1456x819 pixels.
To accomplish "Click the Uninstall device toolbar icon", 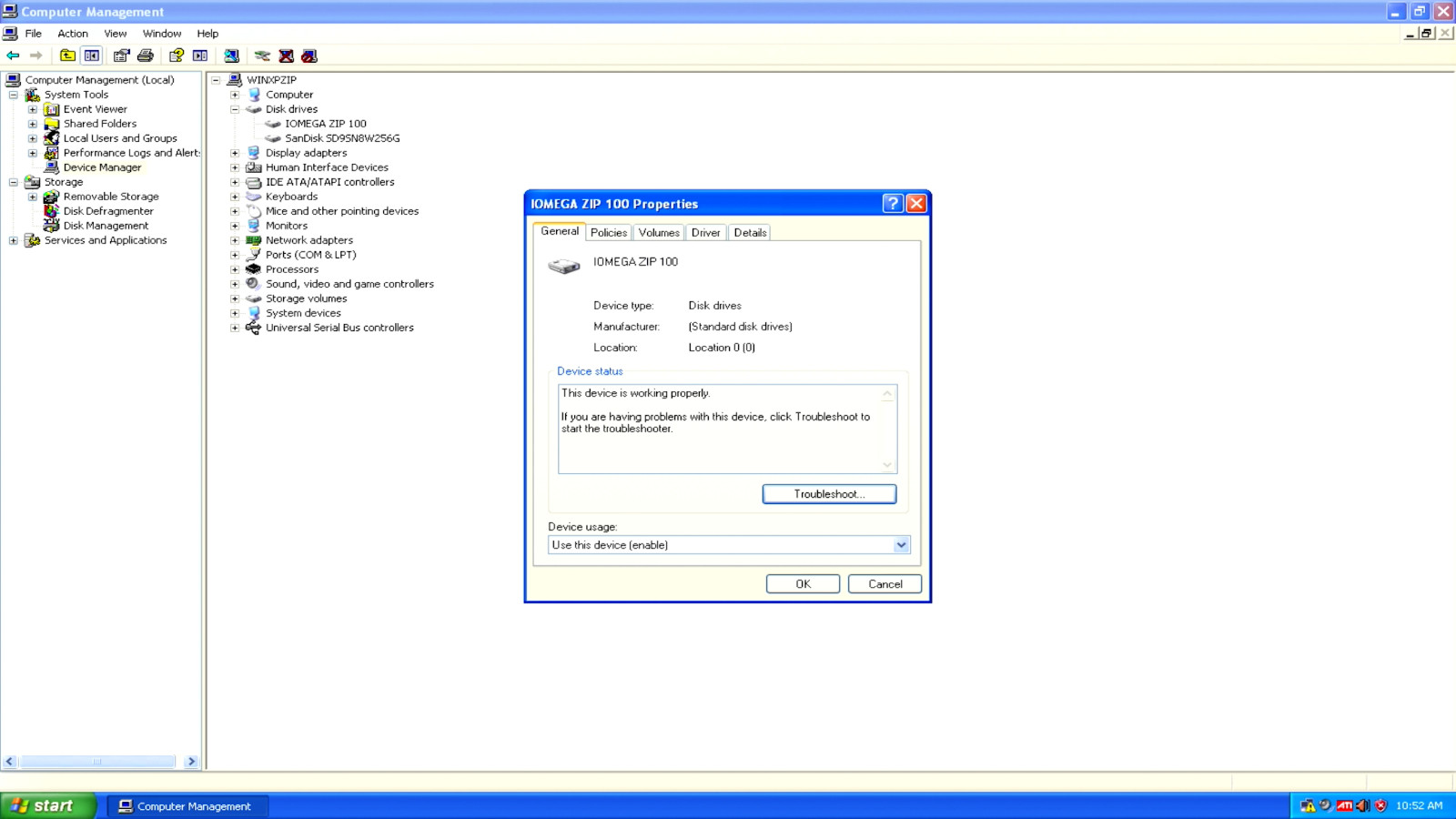I will 286,56.
